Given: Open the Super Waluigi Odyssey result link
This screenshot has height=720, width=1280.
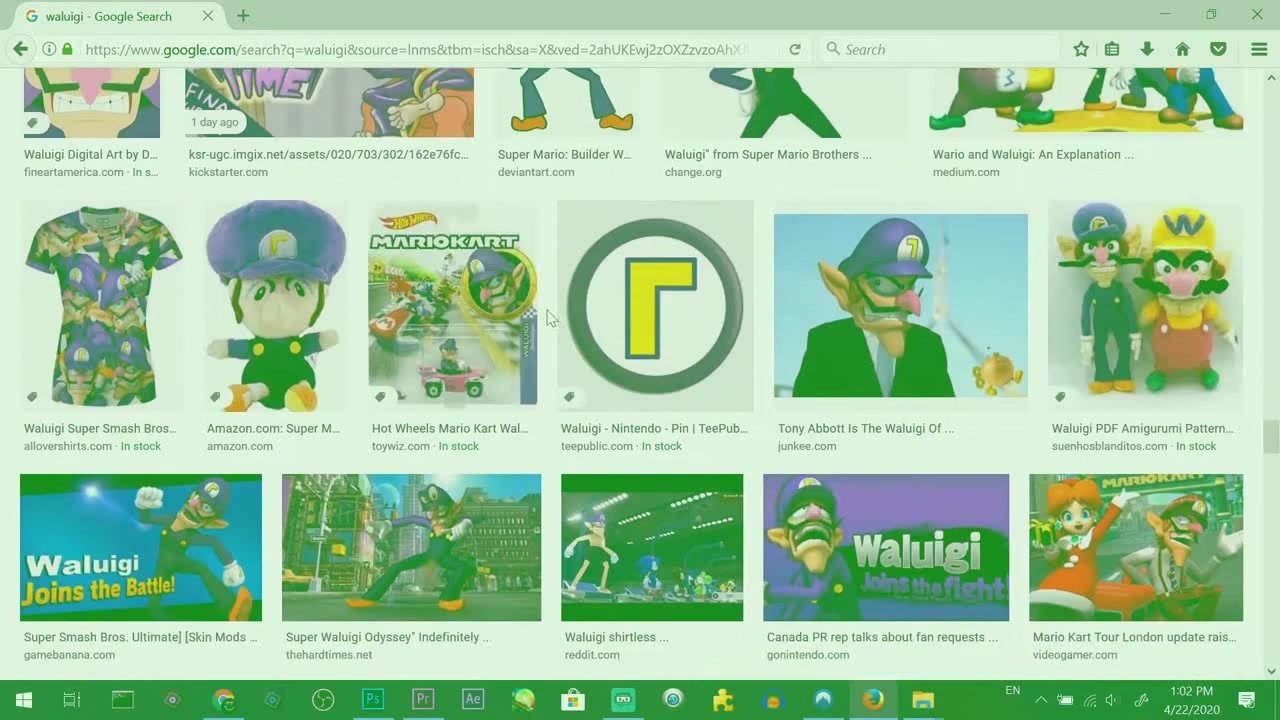Looking at the screenshot, I should [387, 637].
